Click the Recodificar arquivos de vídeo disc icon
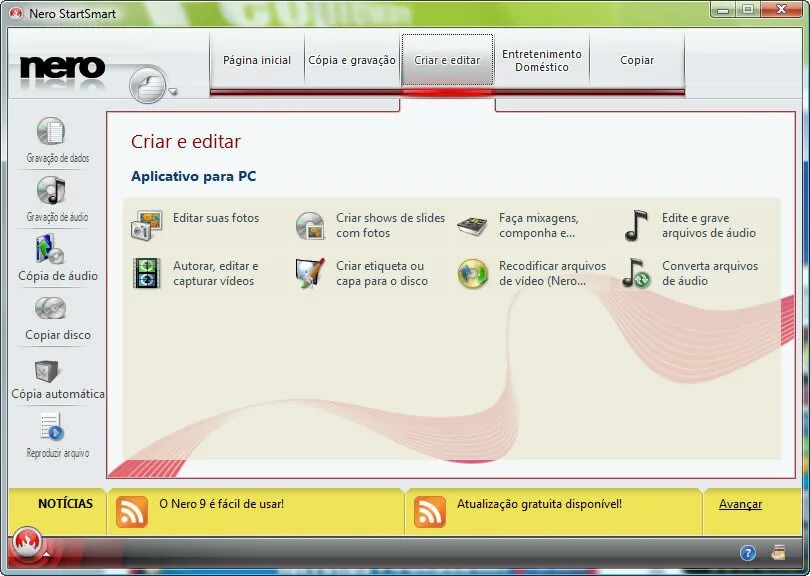This screenshot has width=810, height=576. (x=473, y=274)
